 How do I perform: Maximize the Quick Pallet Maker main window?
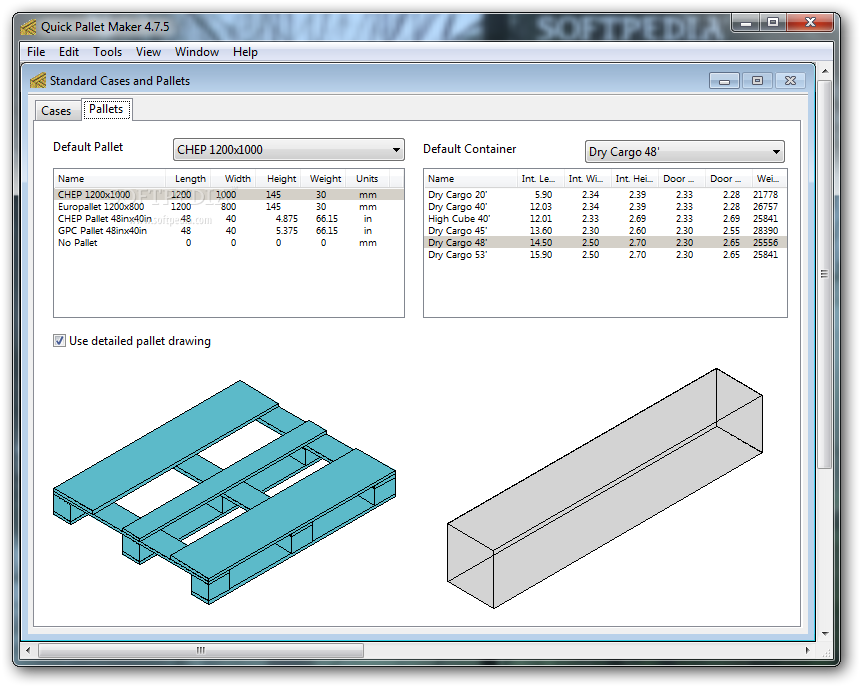[773, 23]
